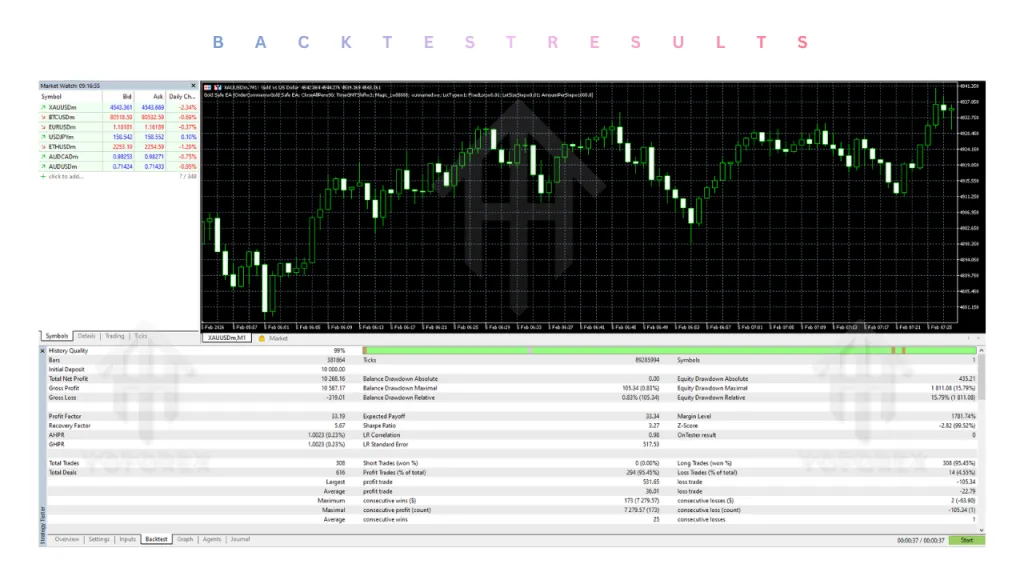
Task: Select the USDJPYm symbol row
Action: 118,137
